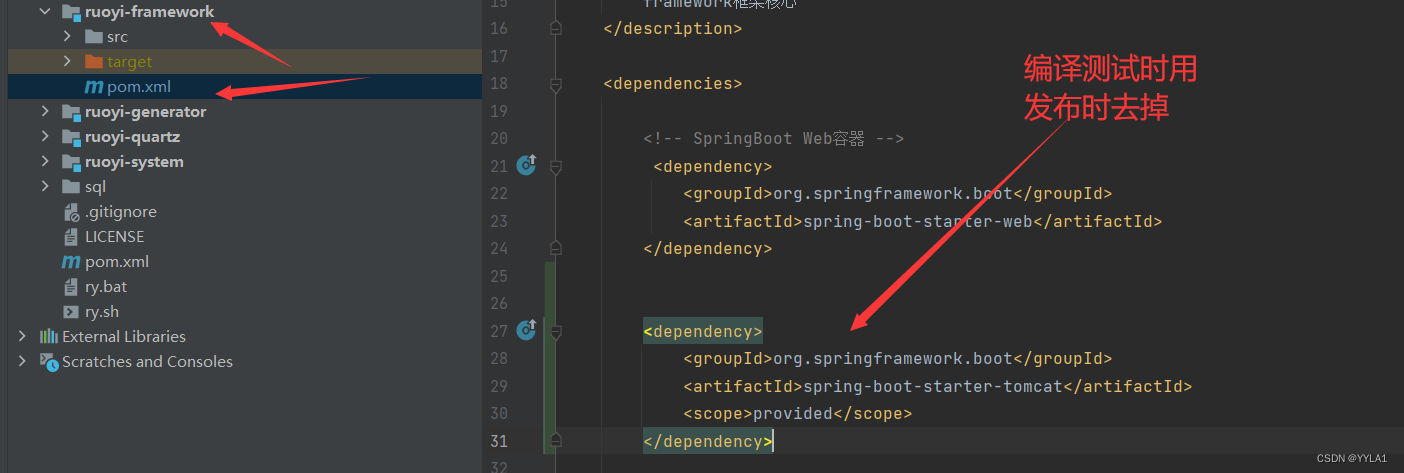Click the orange target folder icon
This screenshot has width=1404, height=473.
point(94,62)
